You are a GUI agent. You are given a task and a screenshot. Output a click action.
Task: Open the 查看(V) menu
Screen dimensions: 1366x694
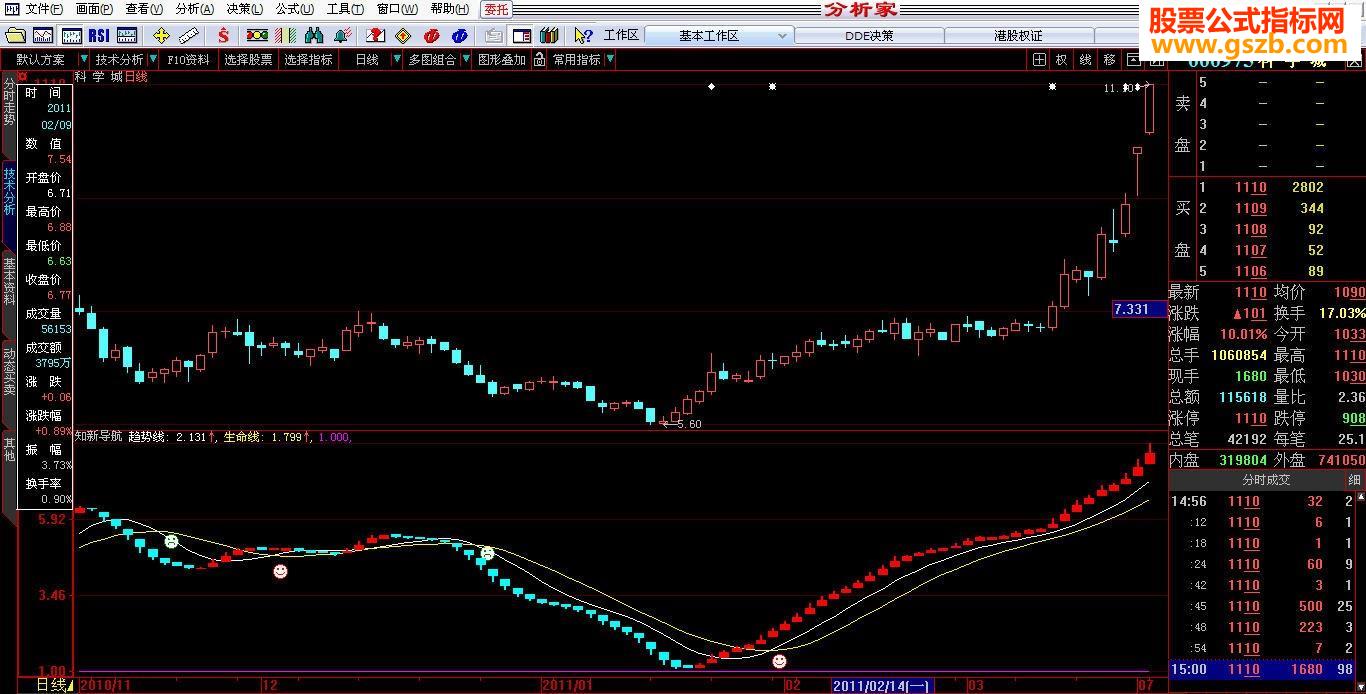pos(144,9)
